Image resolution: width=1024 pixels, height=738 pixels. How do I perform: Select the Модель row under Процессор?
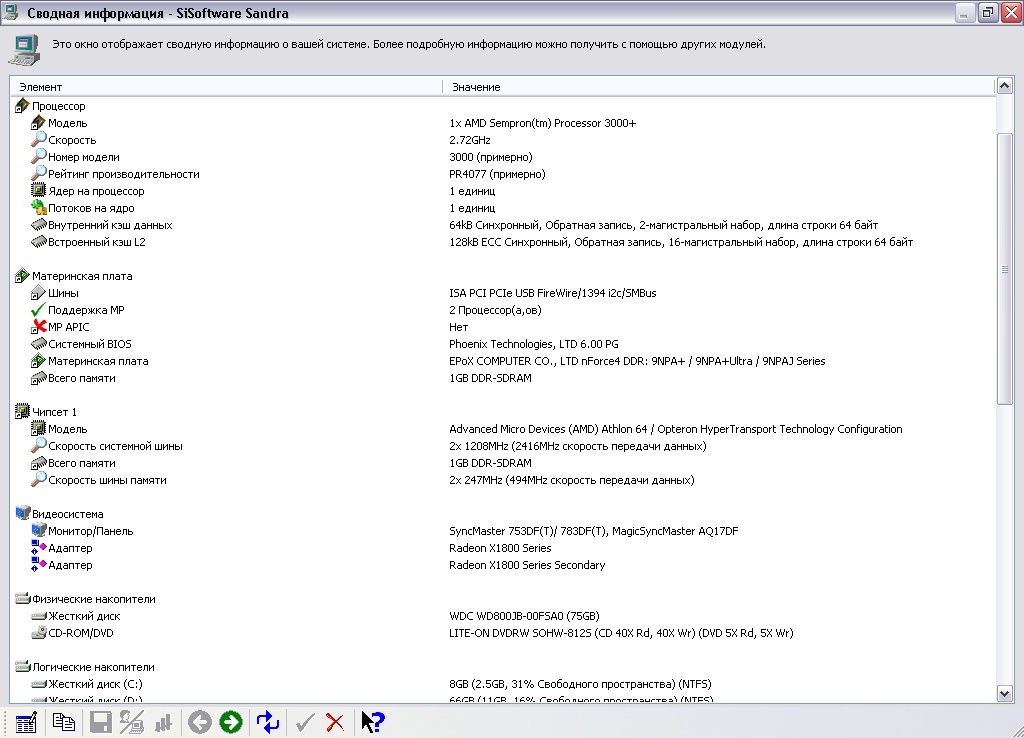[x=502, y=123]
